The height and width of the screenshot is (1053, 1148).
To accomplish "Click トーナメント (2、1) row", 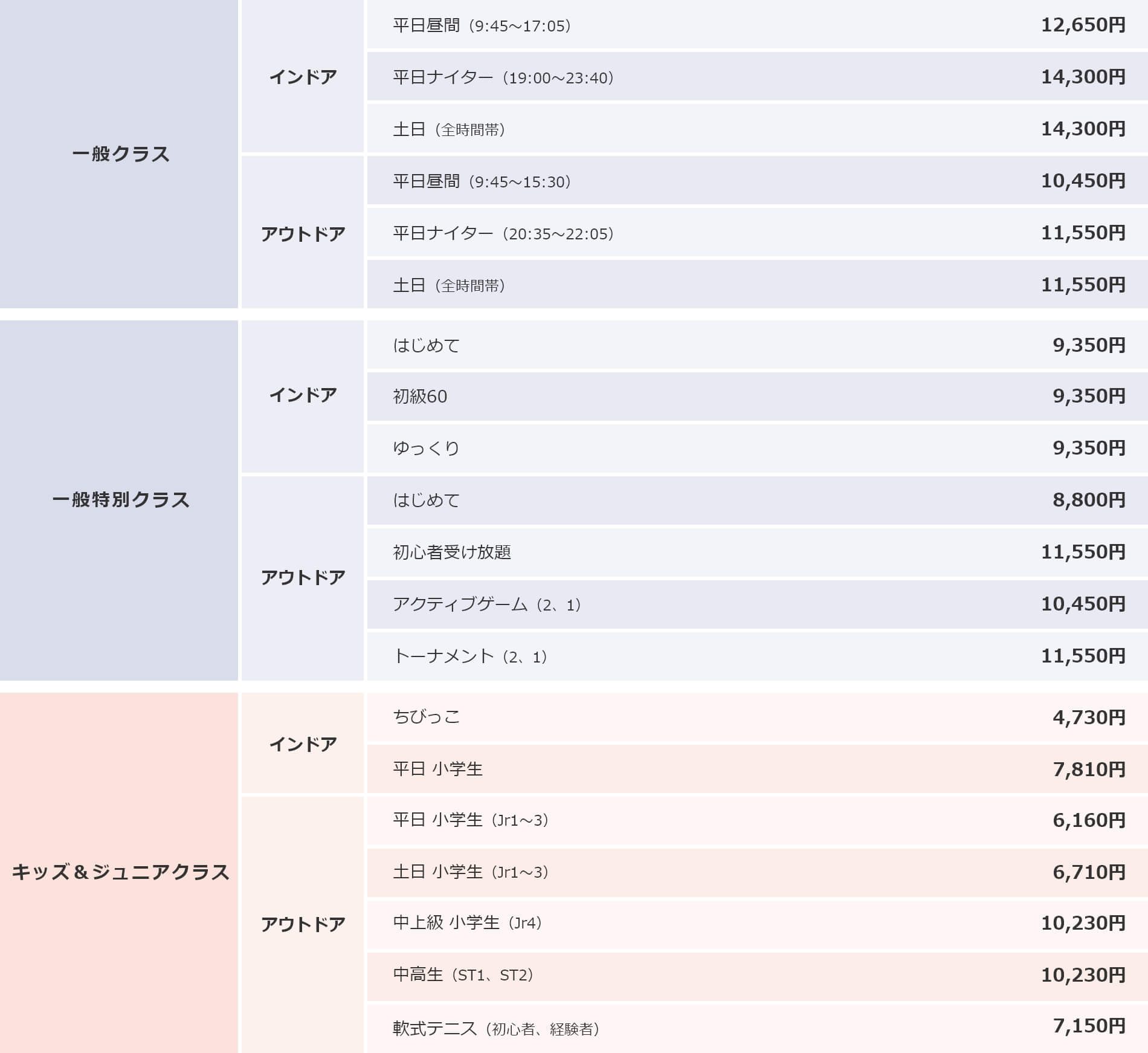I will pos(469,656).
